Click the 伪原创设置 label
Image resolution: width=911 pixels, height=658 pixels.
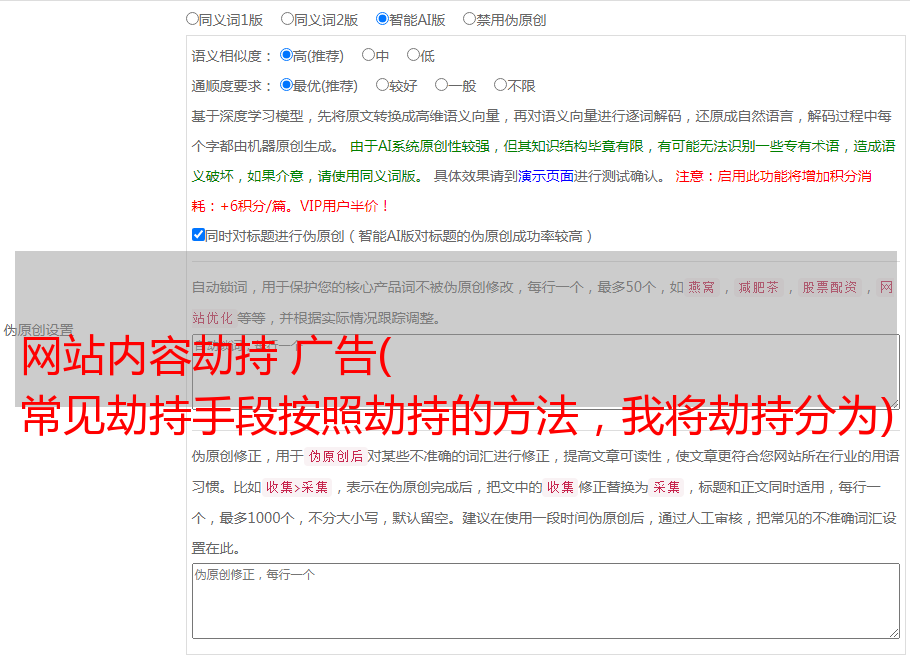tap(38, 330)
